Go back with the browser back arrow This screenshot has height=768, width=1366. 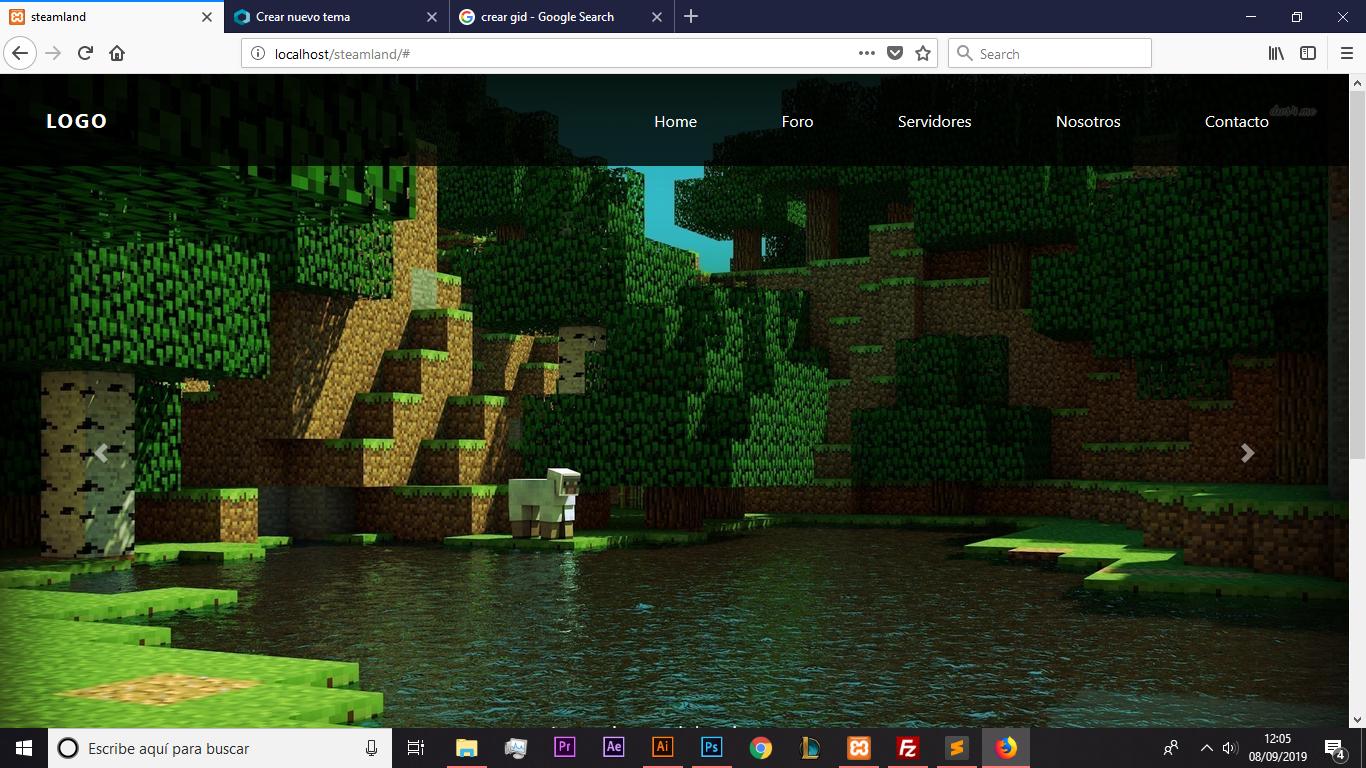pos(20,53)
